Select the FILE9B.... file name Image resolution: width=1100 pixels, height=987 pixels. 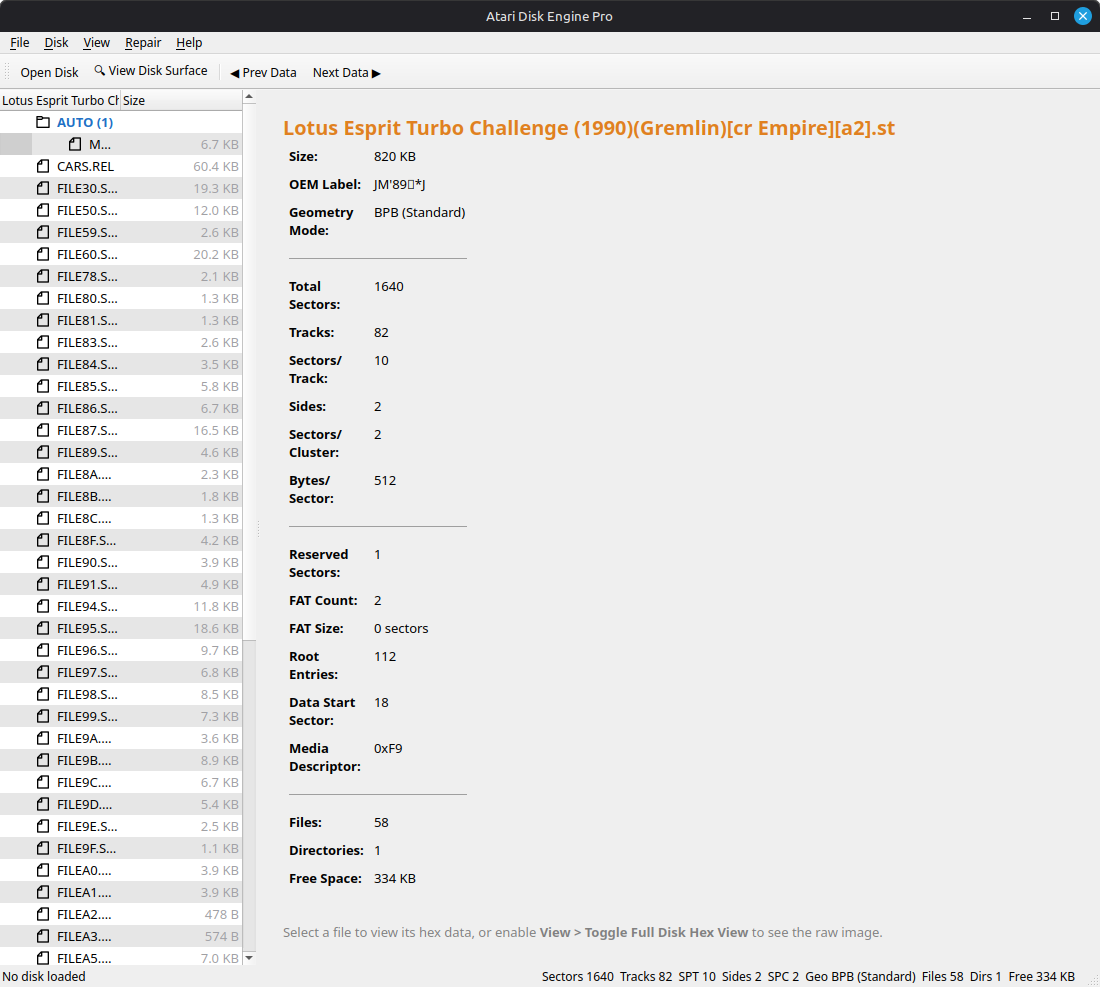84,760
